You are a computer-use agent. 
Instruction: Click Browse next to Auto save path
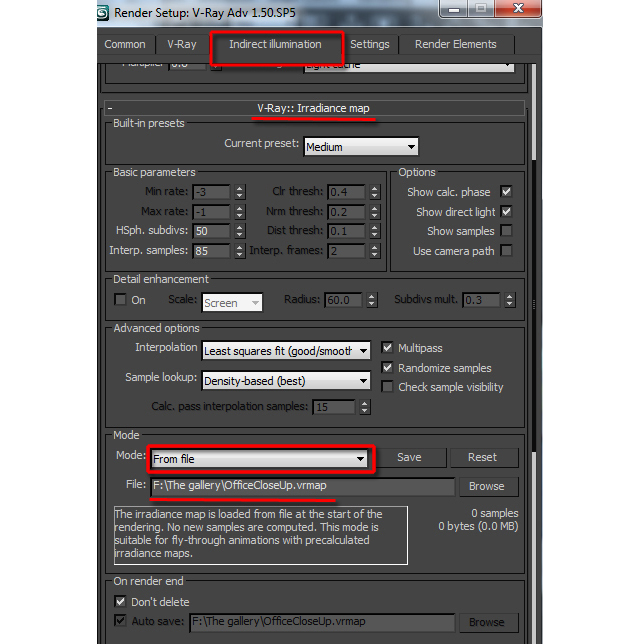tap(487, 622)
